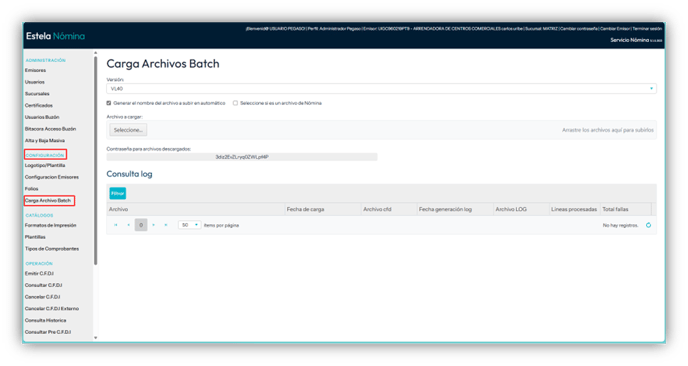Click the contraseña para archivos descargados field
This screenshot has height=366, width=688.
242,157
